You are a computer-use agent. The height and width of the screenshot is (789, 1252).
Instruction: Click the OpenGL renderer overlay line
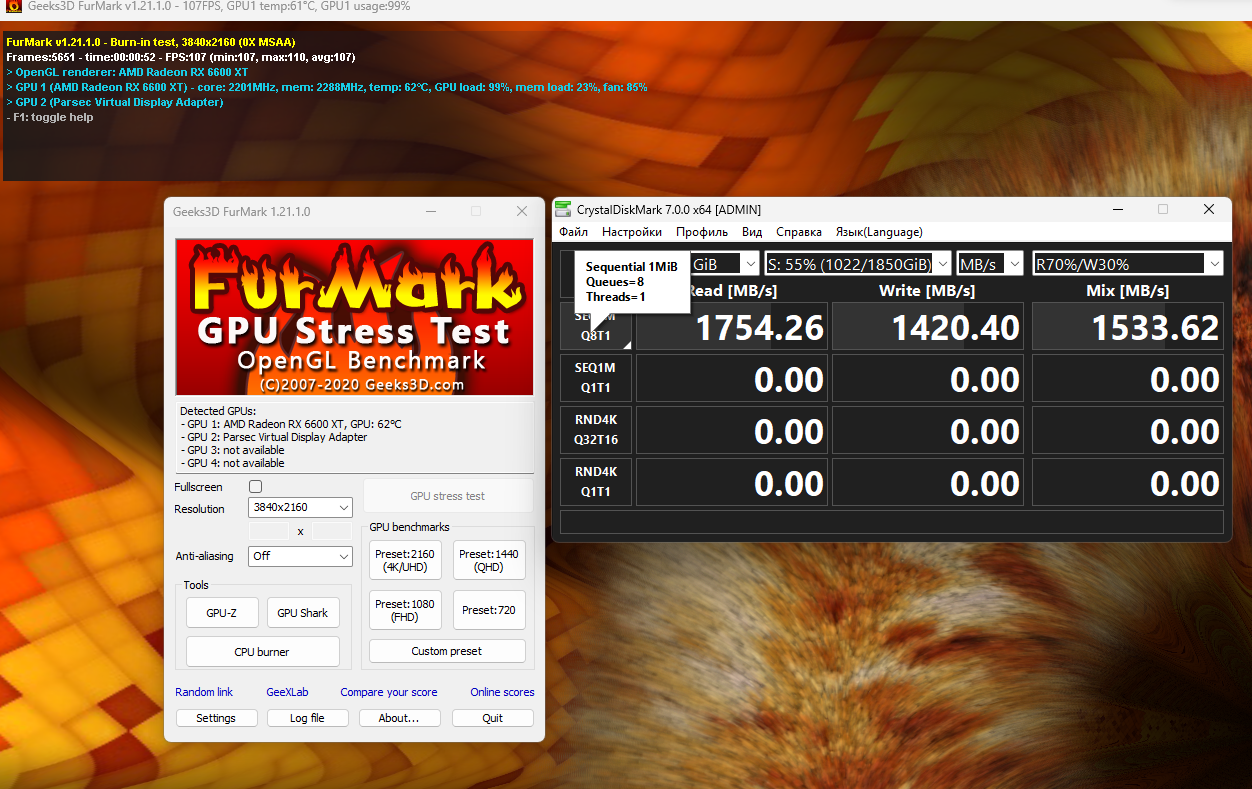point(127,72)
